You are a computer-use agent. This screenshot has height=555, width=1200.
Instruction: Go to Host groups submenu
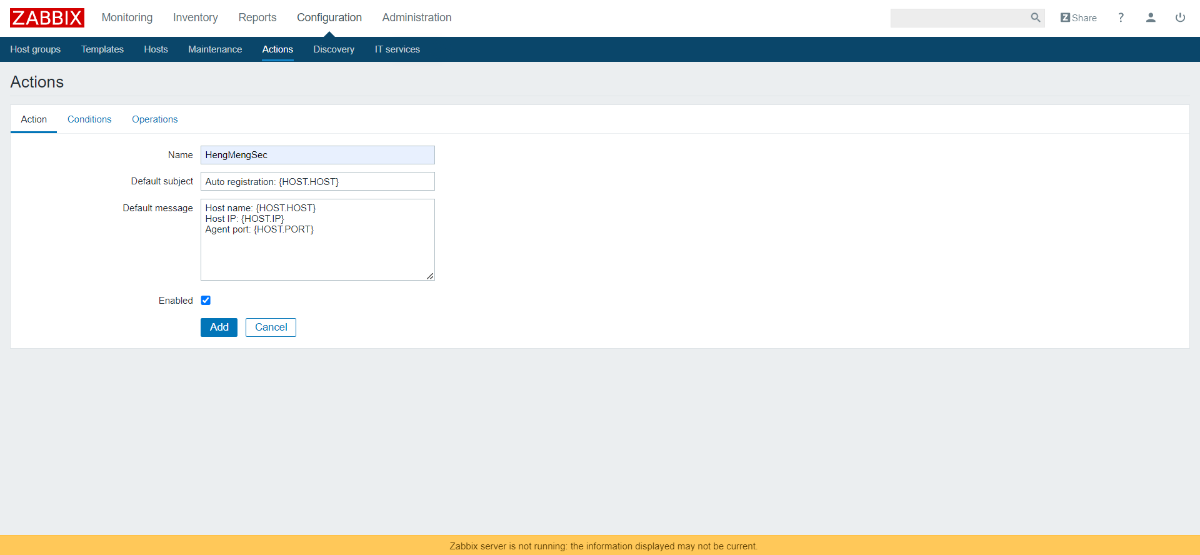pyautogui.click(x=35, y=50)
